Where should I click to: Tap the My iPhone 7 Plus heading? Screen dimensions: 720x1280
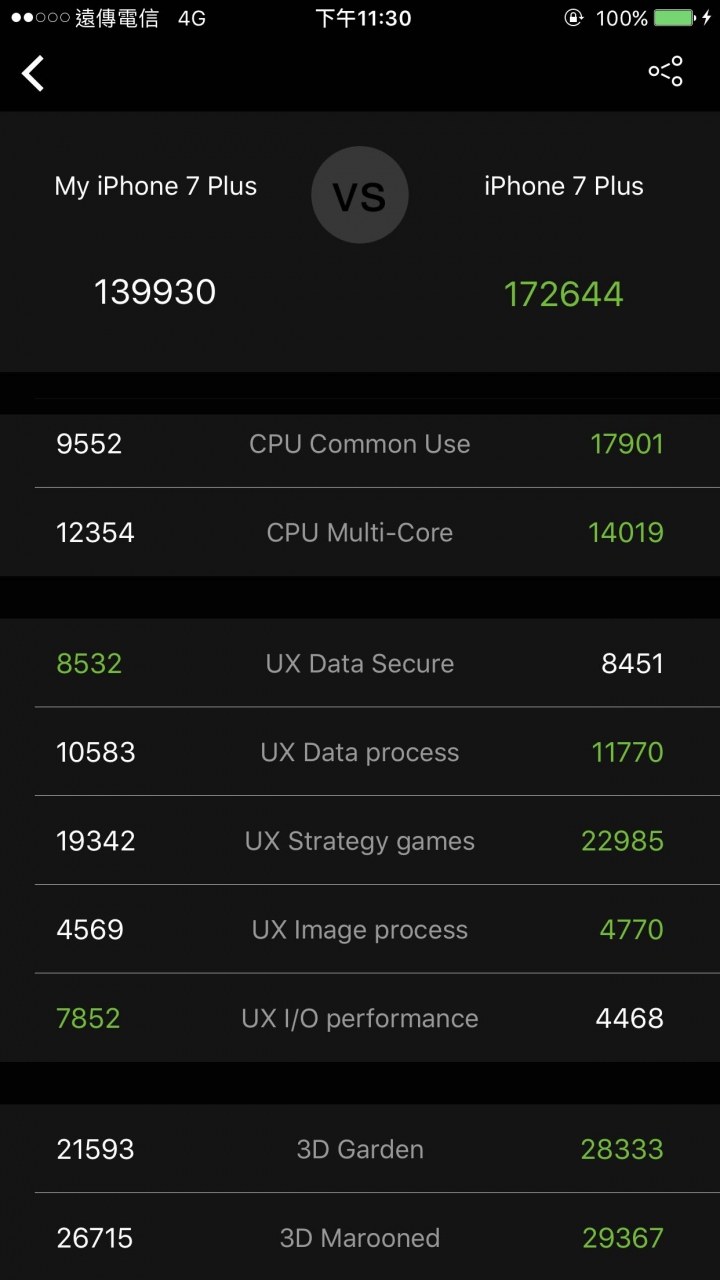click(x=156, y=186)
